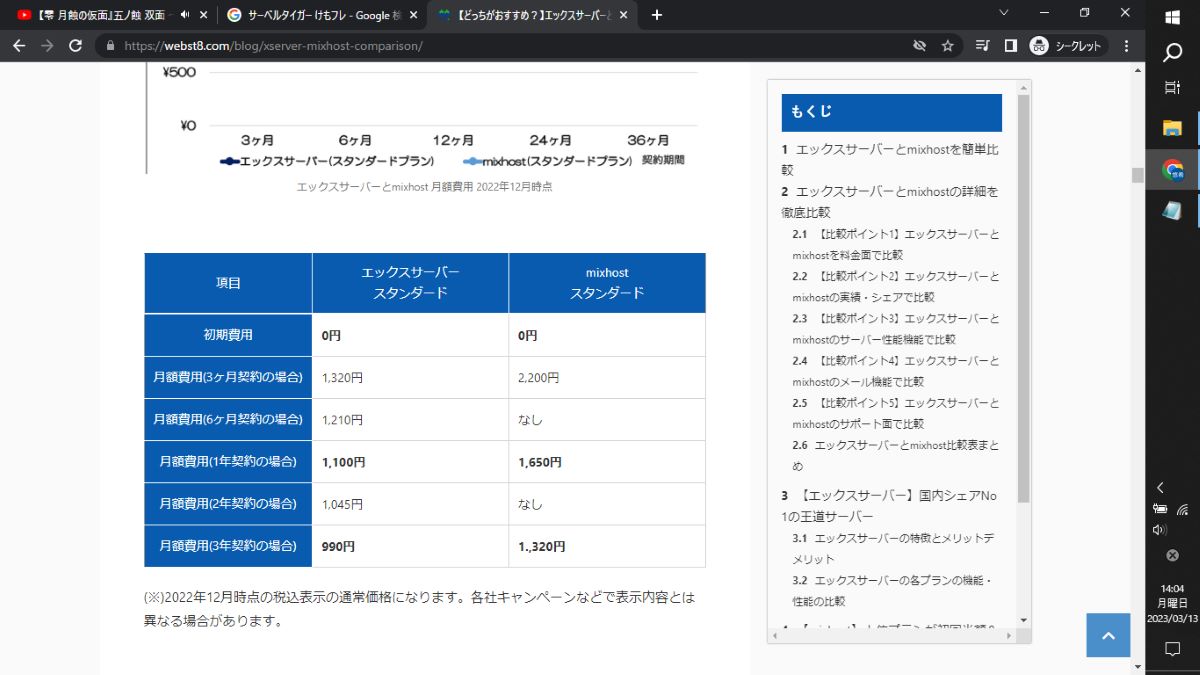The height and width of the screenshot is (675, 1200).
Task: Open contents link 2.1 料金面で比較
Action: tap(896, 244)
